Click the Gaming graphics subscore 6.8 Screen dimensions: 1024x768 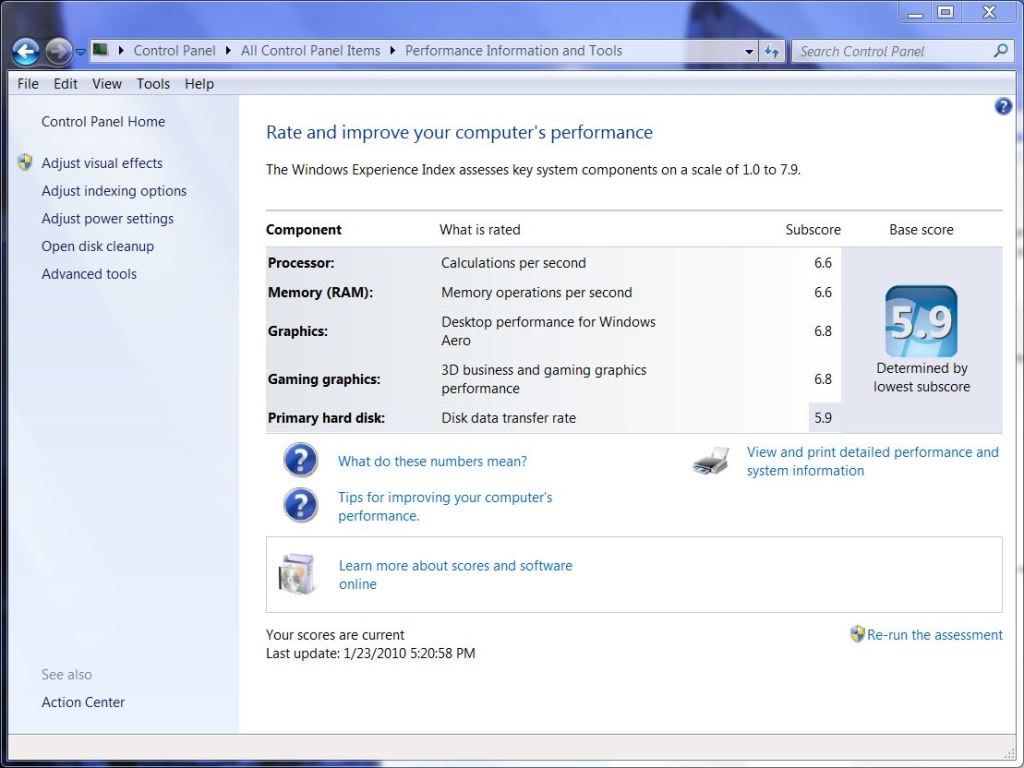(x=824, y=379)
